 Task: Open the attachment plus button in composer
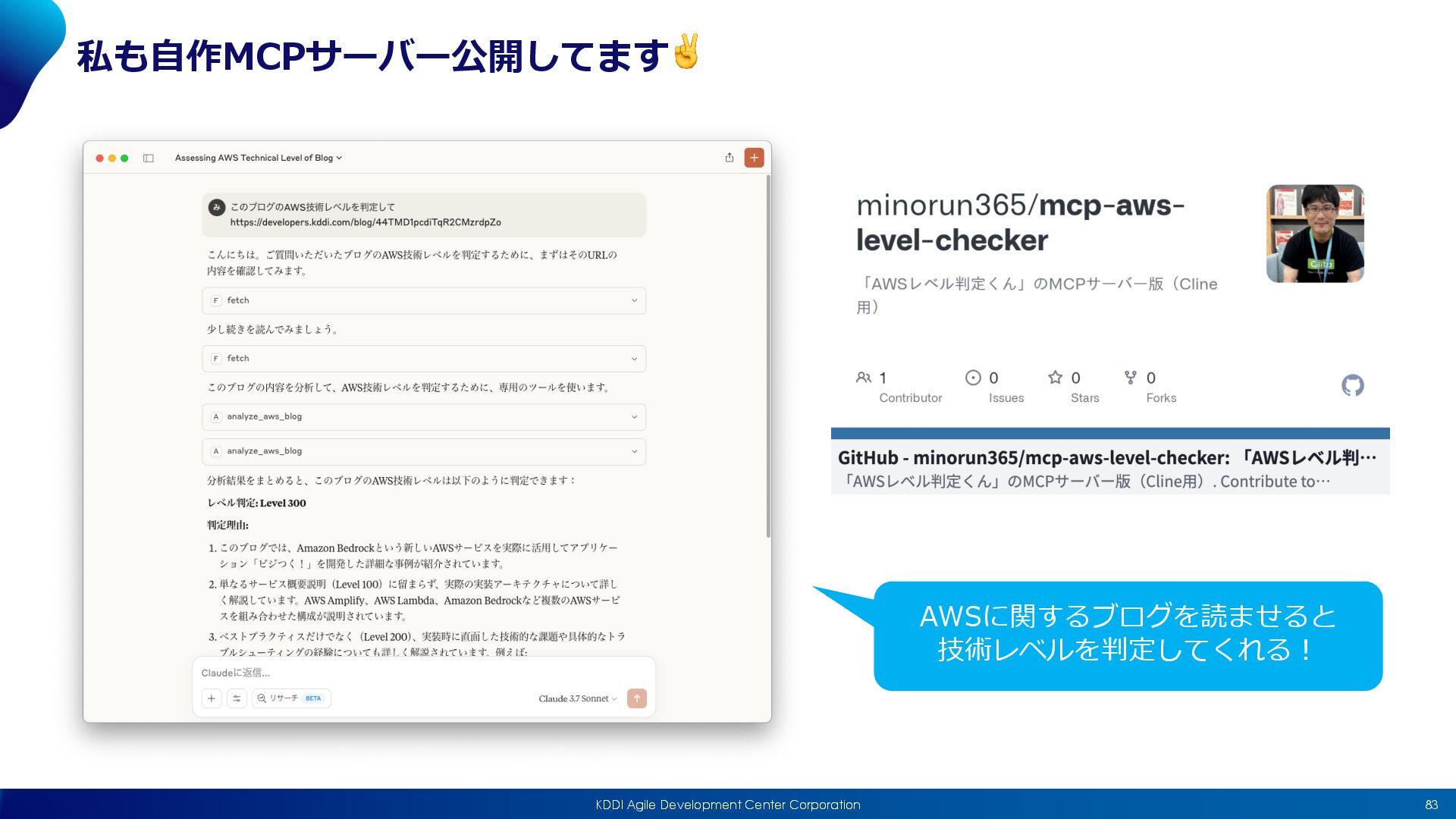coord(212,698)
